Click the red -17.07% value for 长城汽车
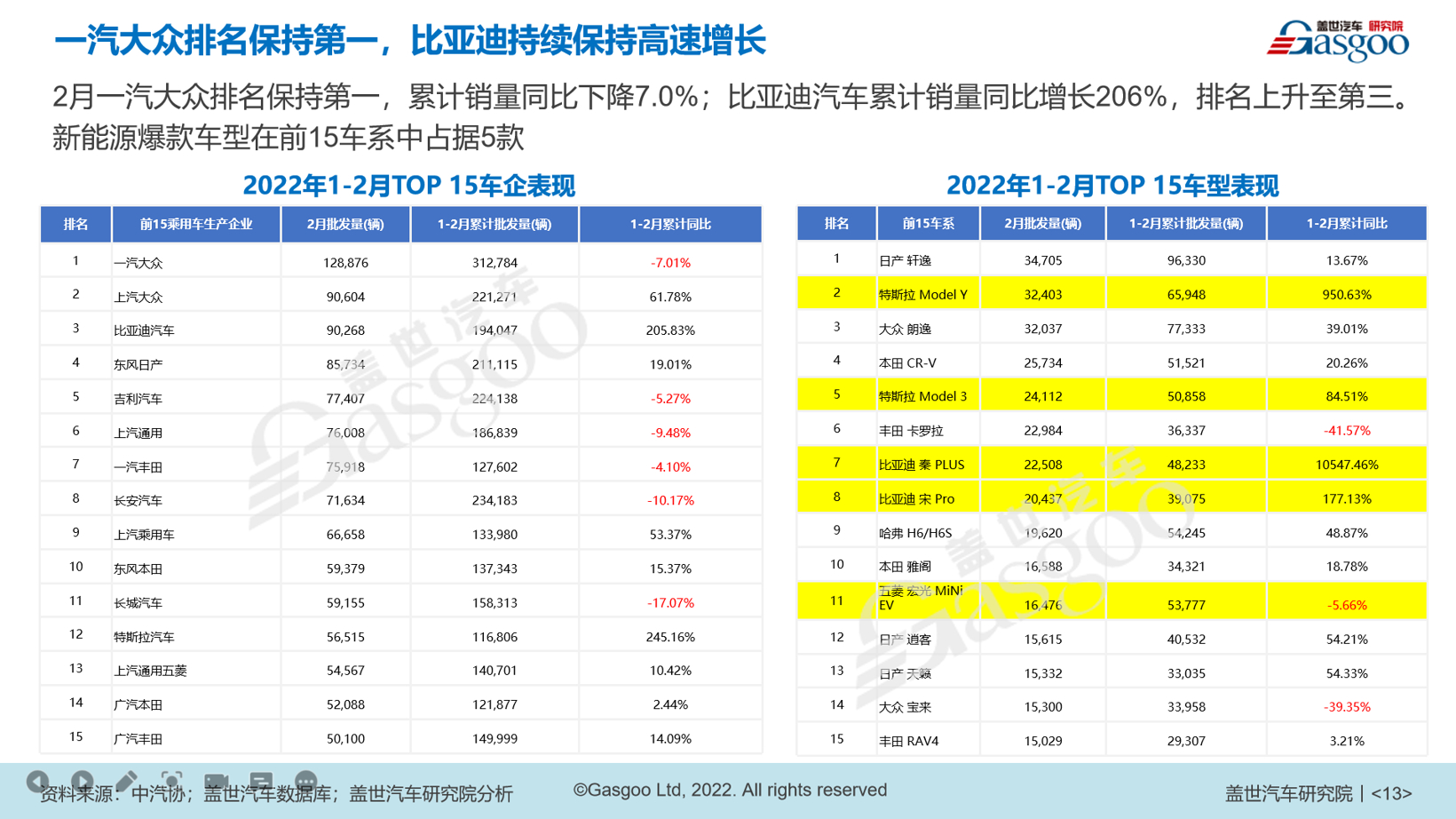Screen dimensions: 1456x819 [x=670, y=602]
